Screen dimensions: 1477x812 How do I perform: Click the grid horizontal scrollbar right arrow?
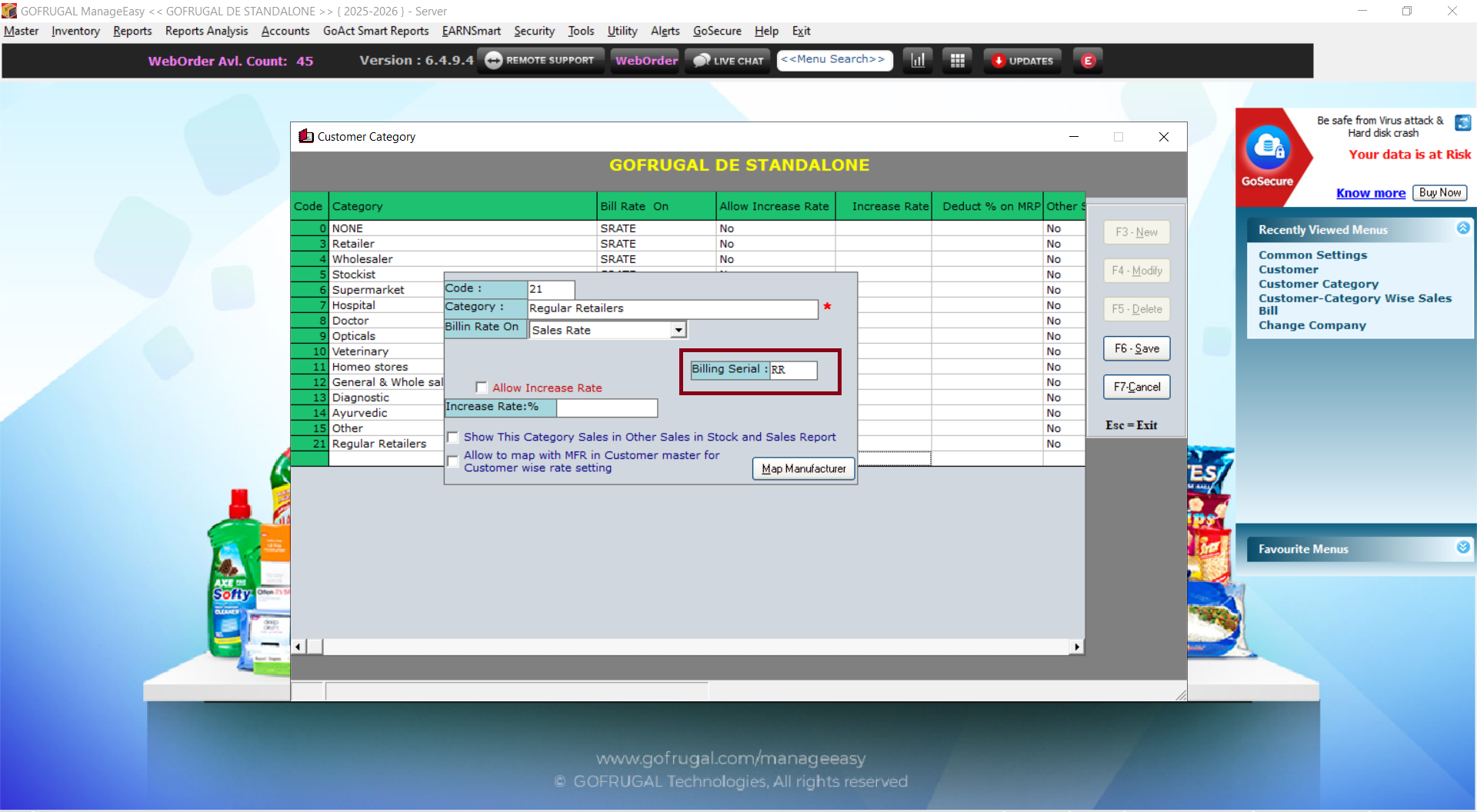coord(1077,647)
